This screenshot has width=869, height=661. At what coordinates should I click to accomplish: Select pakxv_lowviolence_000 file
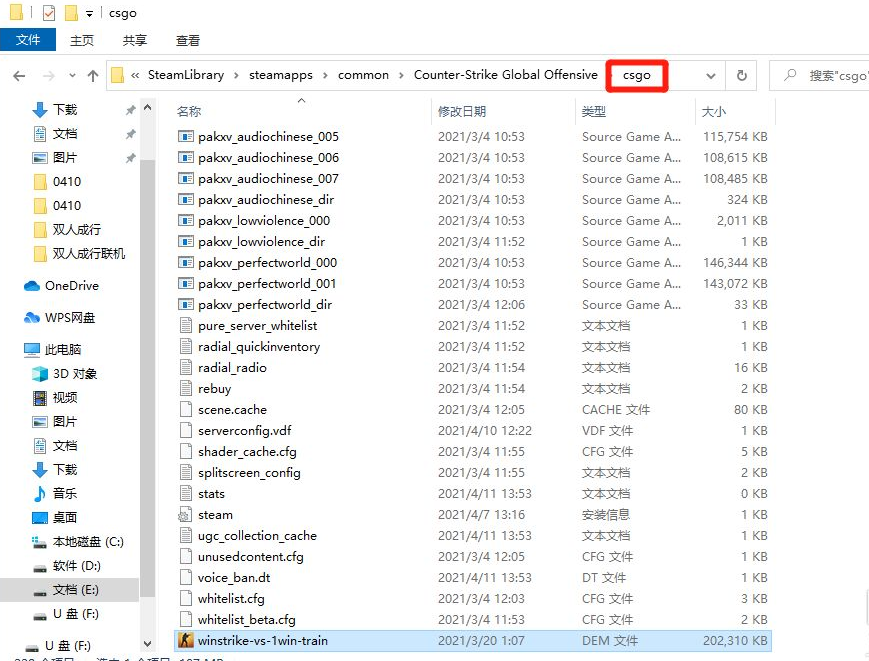point(264,221)
